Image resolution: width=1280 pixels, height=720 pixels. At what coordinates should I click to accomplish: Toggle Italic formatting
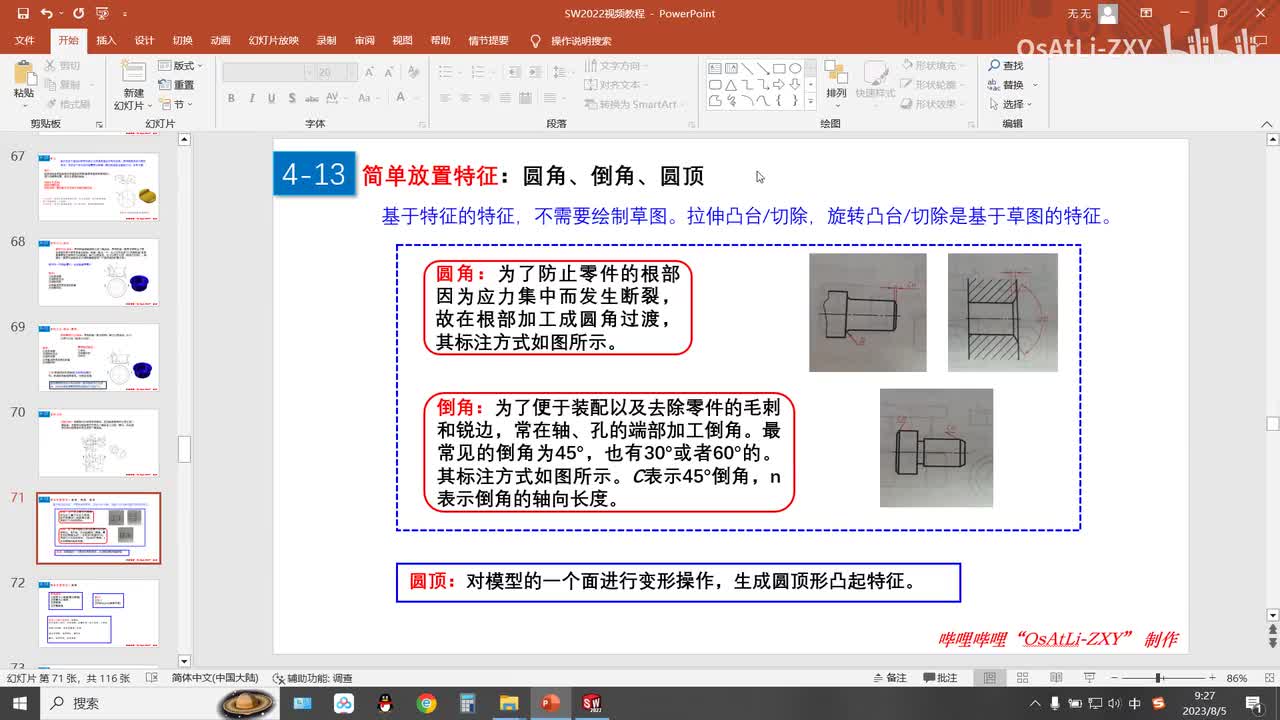[x=251, y=98]
